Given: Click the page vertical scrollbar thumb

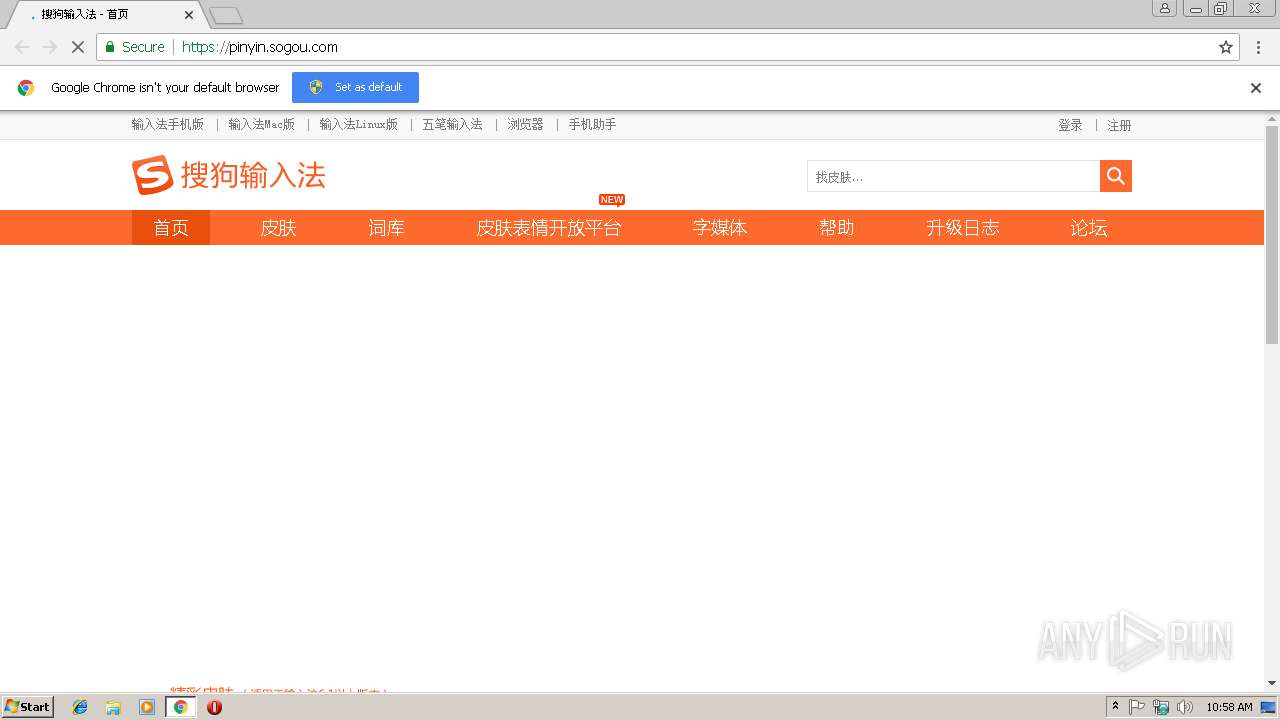Looking at the screenshot, I should tap(1272, 235).
